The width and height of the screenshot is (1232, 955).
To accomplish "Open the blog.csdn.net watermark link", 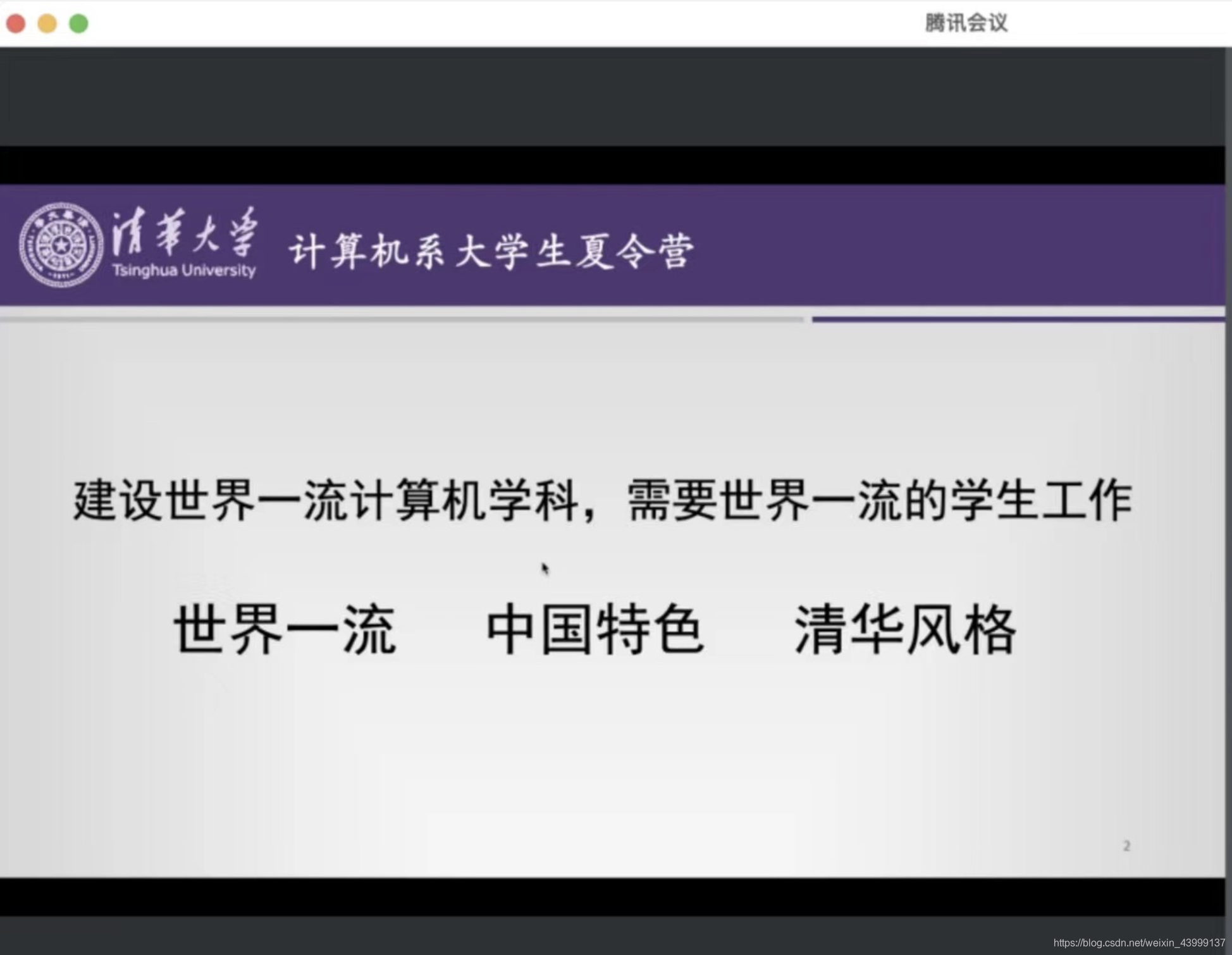I will click(1138, 943).
